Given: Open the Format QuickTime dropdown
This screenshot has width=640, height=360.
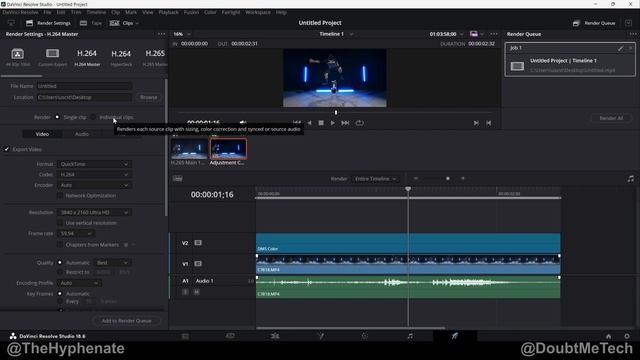Looking at the screenshot, I should click(94, 164).
